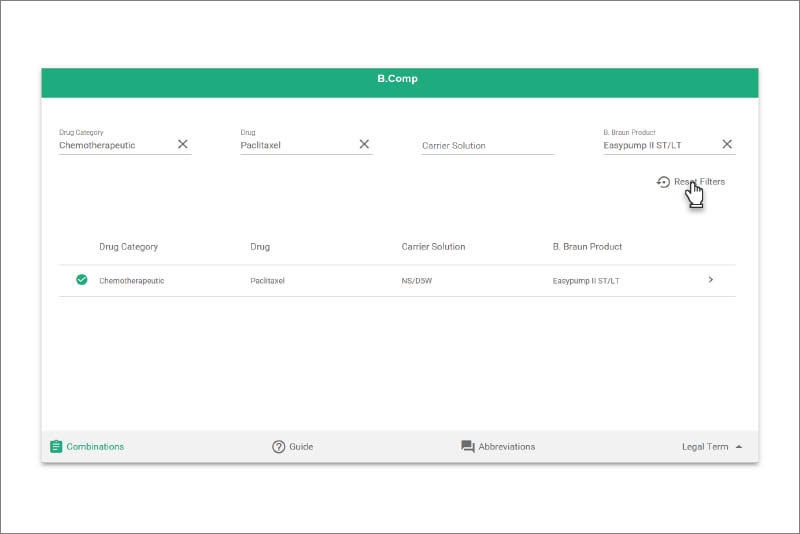Click the Carrier Solution input field

tap(487, 145)
